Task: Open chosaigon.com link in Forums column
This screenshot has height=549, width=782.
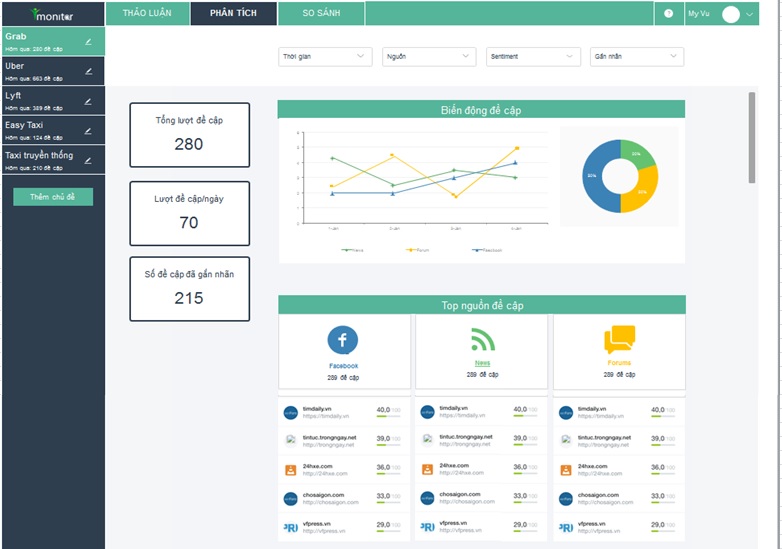Action: coord(605,502)
